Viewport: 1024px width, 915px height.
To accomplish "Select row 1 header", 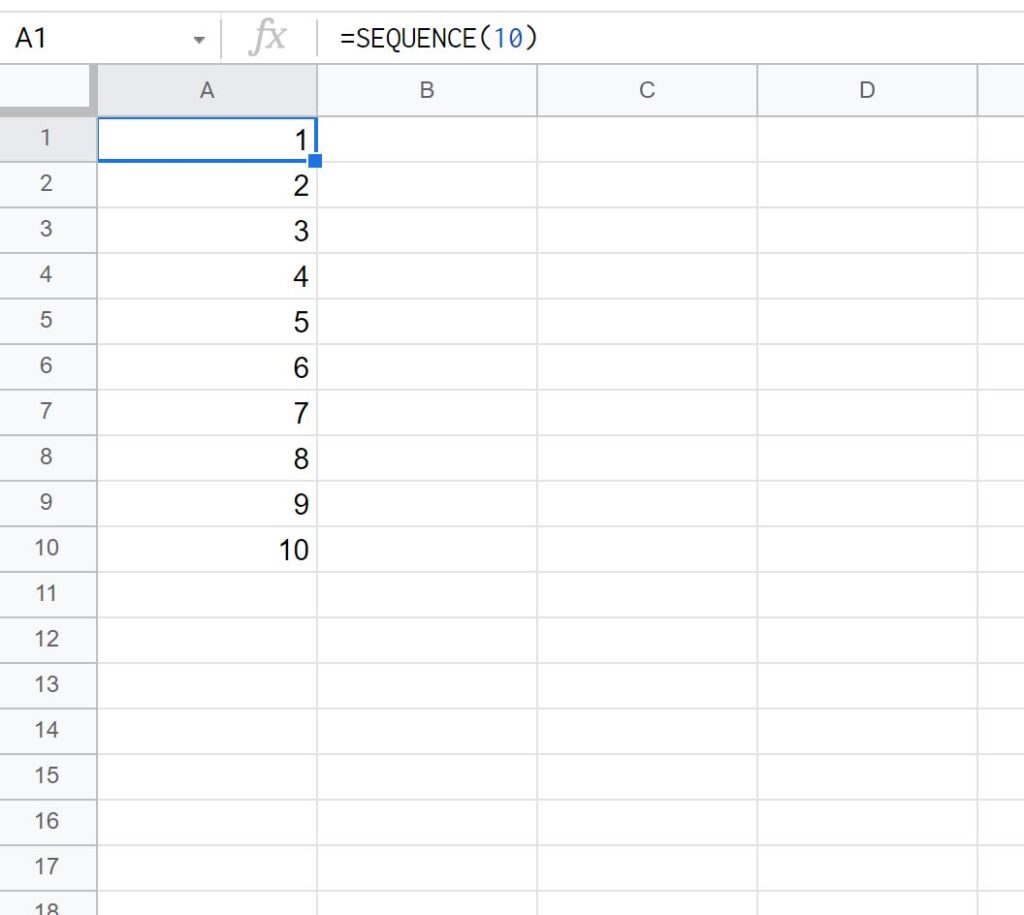I will click(x=48, y=140).
